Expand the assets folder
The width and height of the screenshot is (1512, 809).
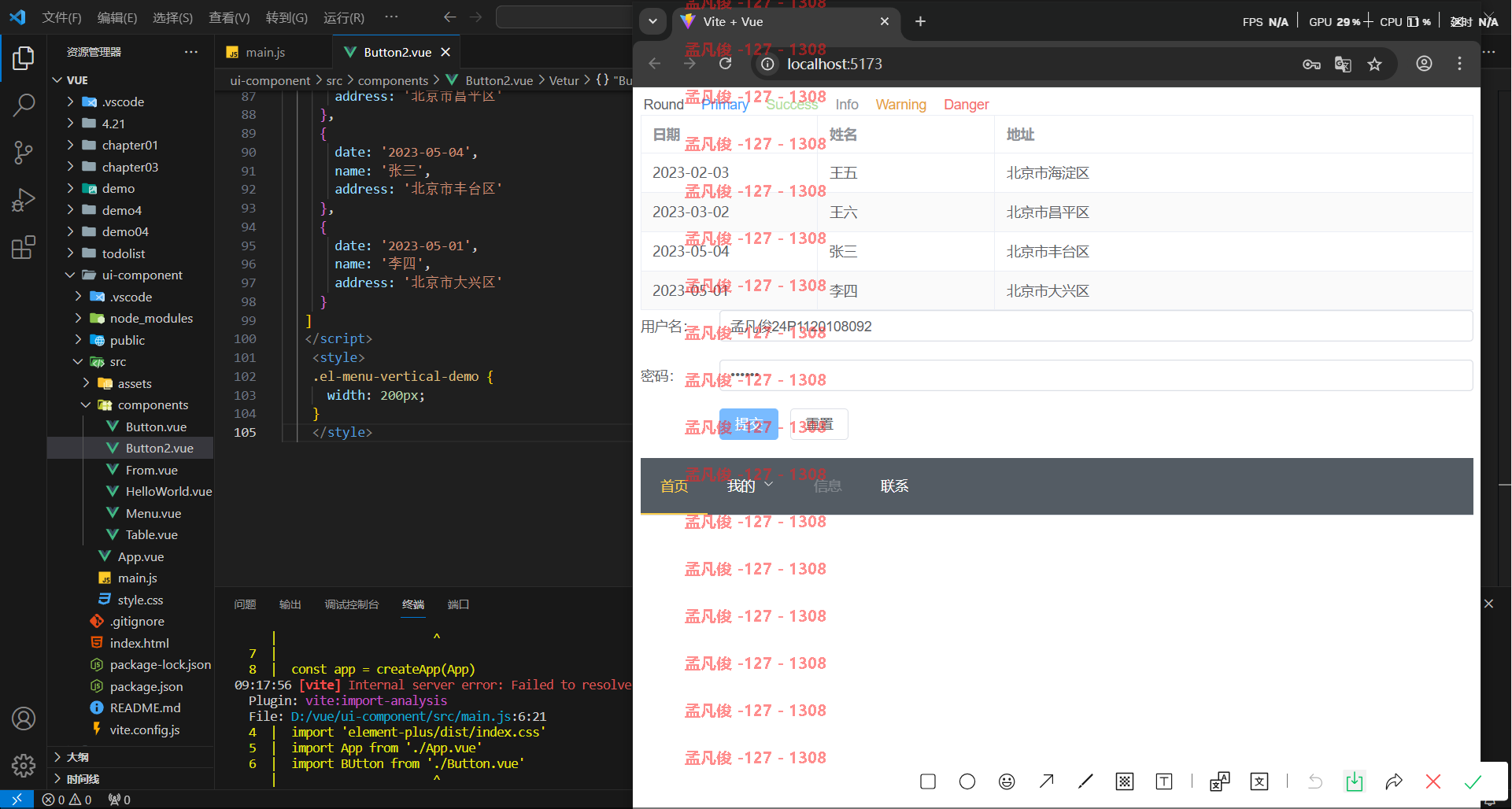point(135,383)
